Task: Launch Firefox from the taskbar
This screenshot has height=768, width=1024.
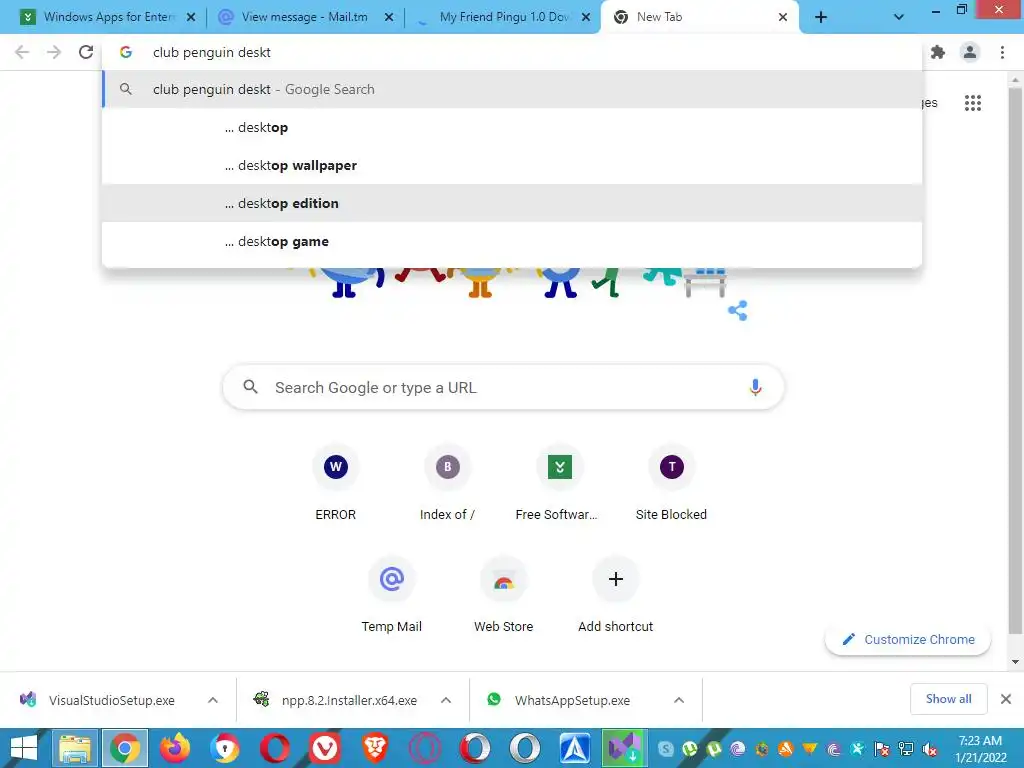Action: coord(175,748)
